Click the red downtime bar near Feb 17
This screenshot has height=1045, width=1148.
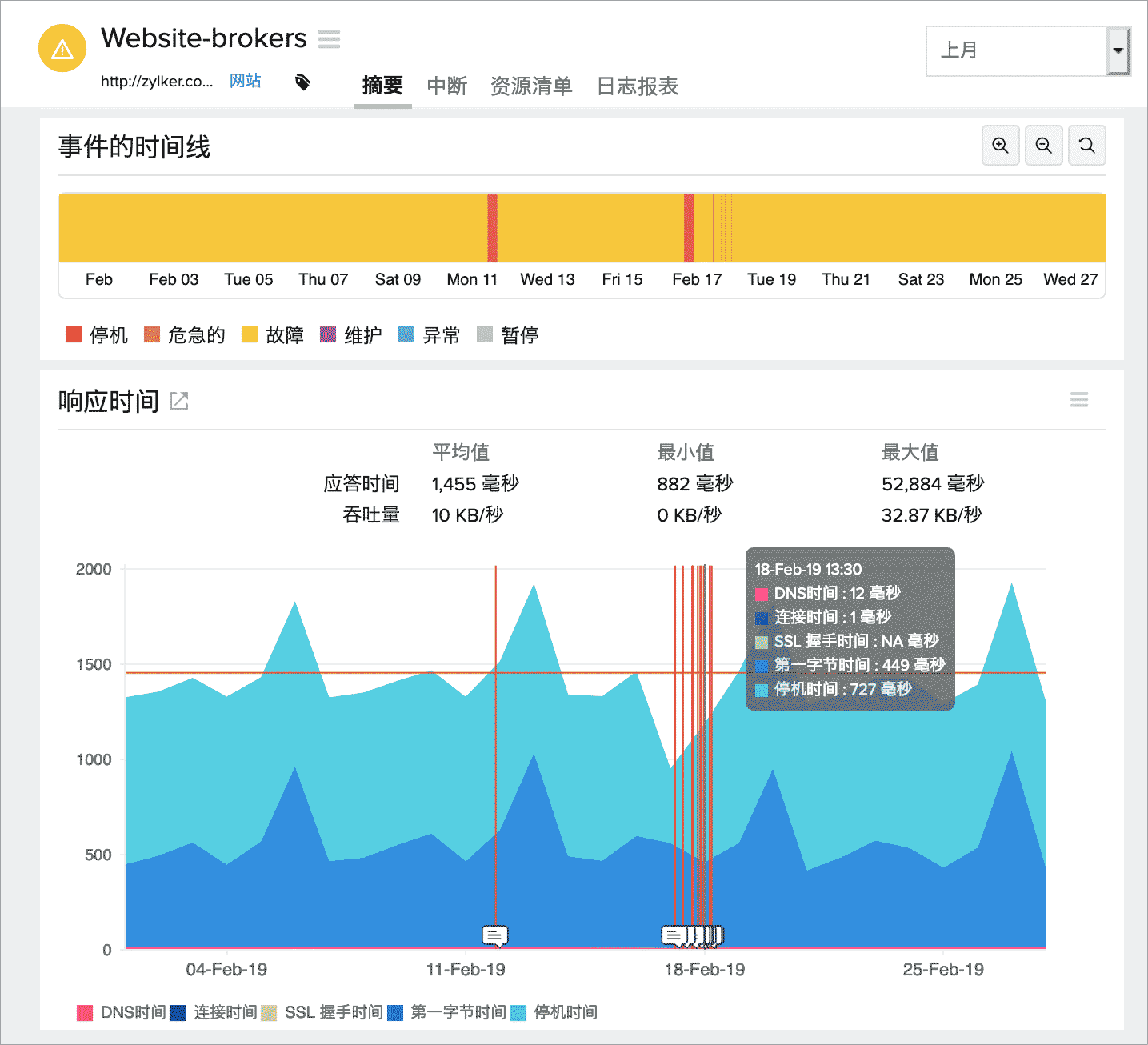[x=687, y=227]
